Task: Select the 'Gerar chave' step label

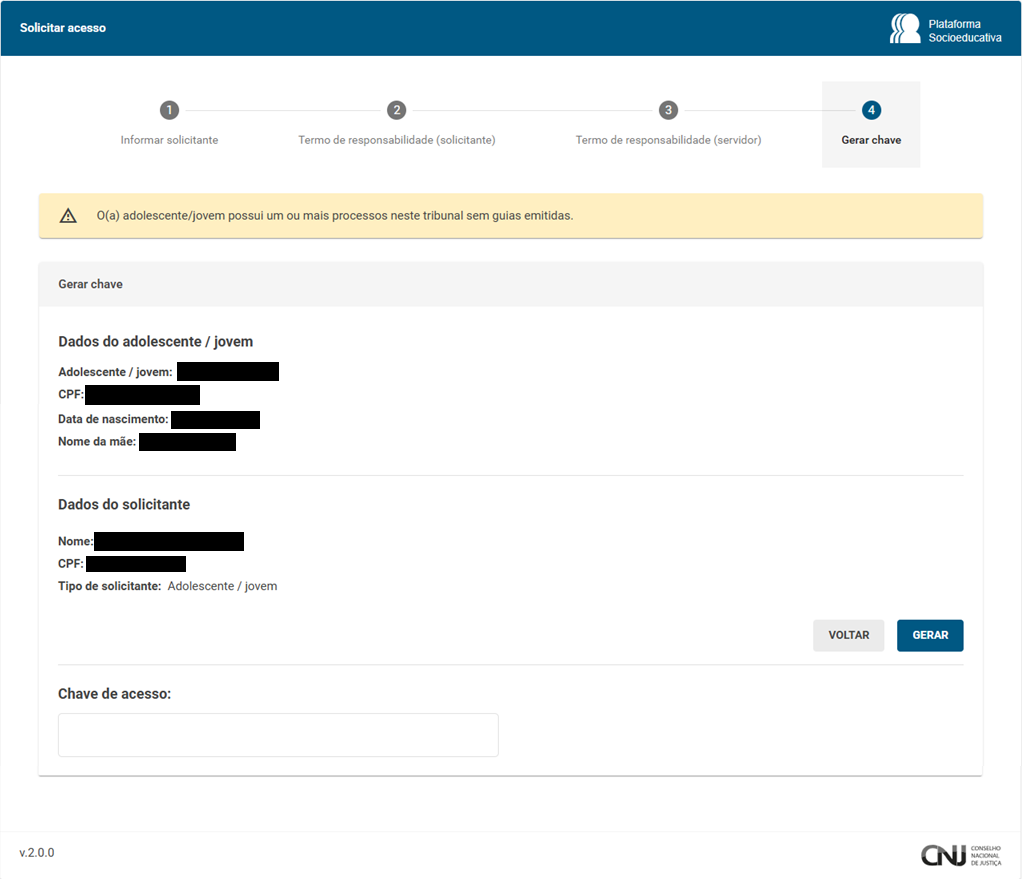Action: (x=871, y=140)
